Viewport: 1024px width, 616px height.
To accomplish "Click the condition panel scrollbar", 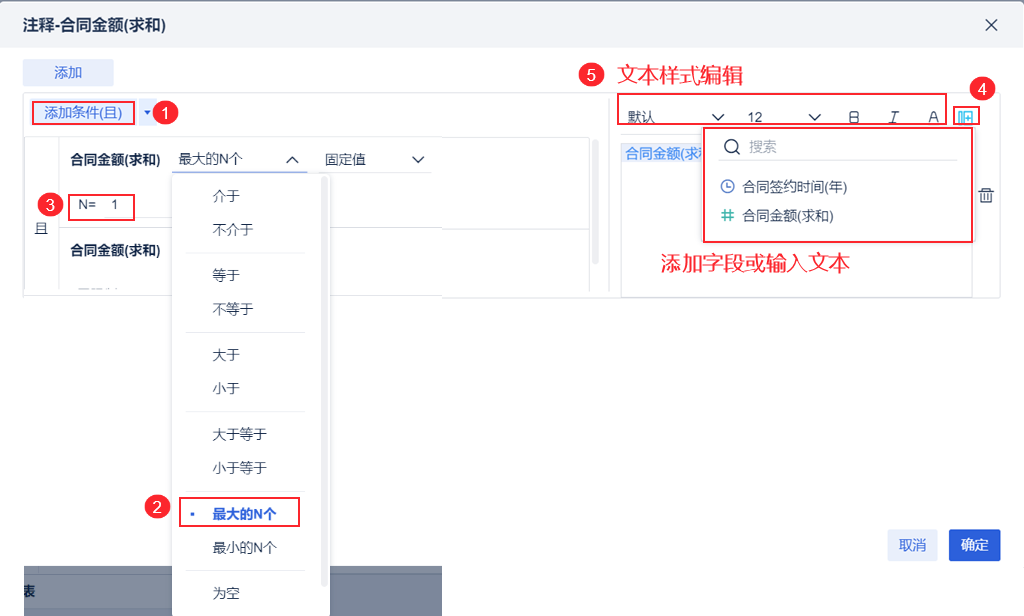I will tap(595, 201).
